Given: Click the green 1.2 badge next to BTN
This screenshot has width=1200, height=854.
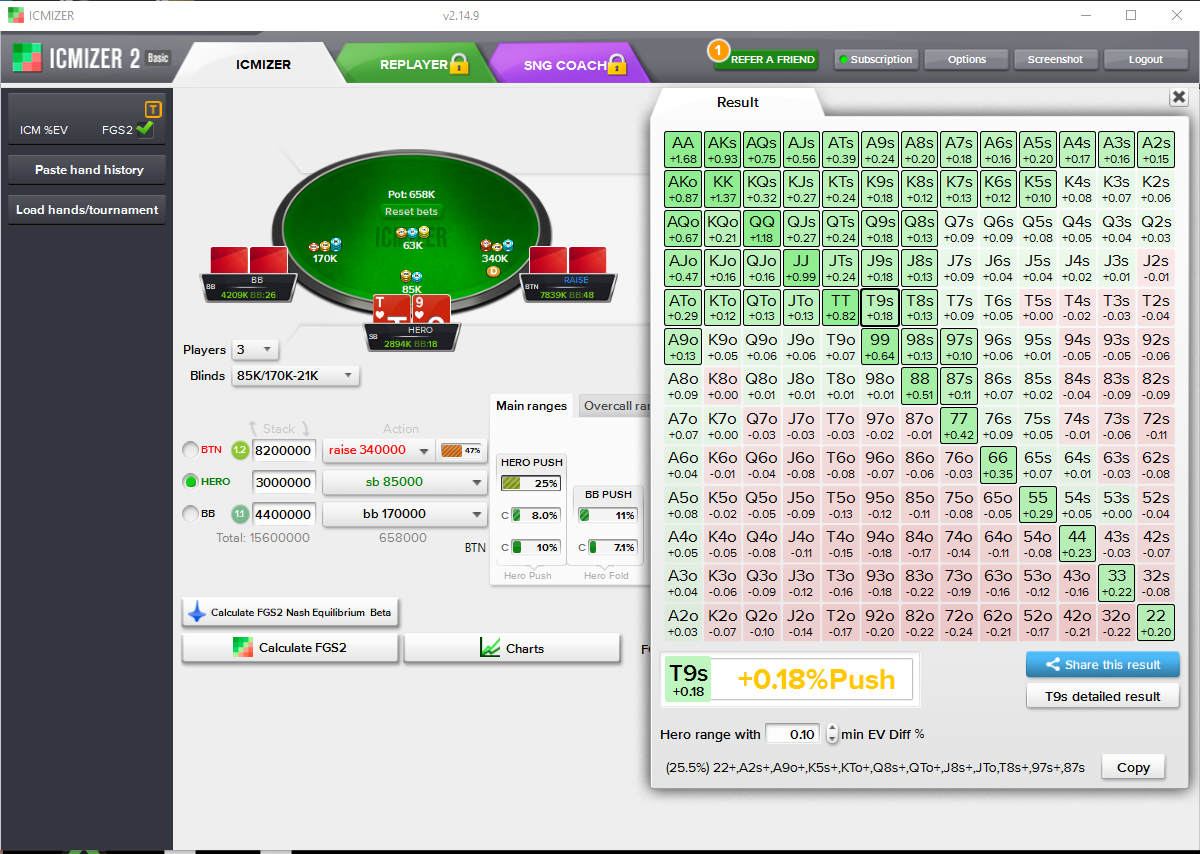Looking at the screenshot, I should [240, 449].
